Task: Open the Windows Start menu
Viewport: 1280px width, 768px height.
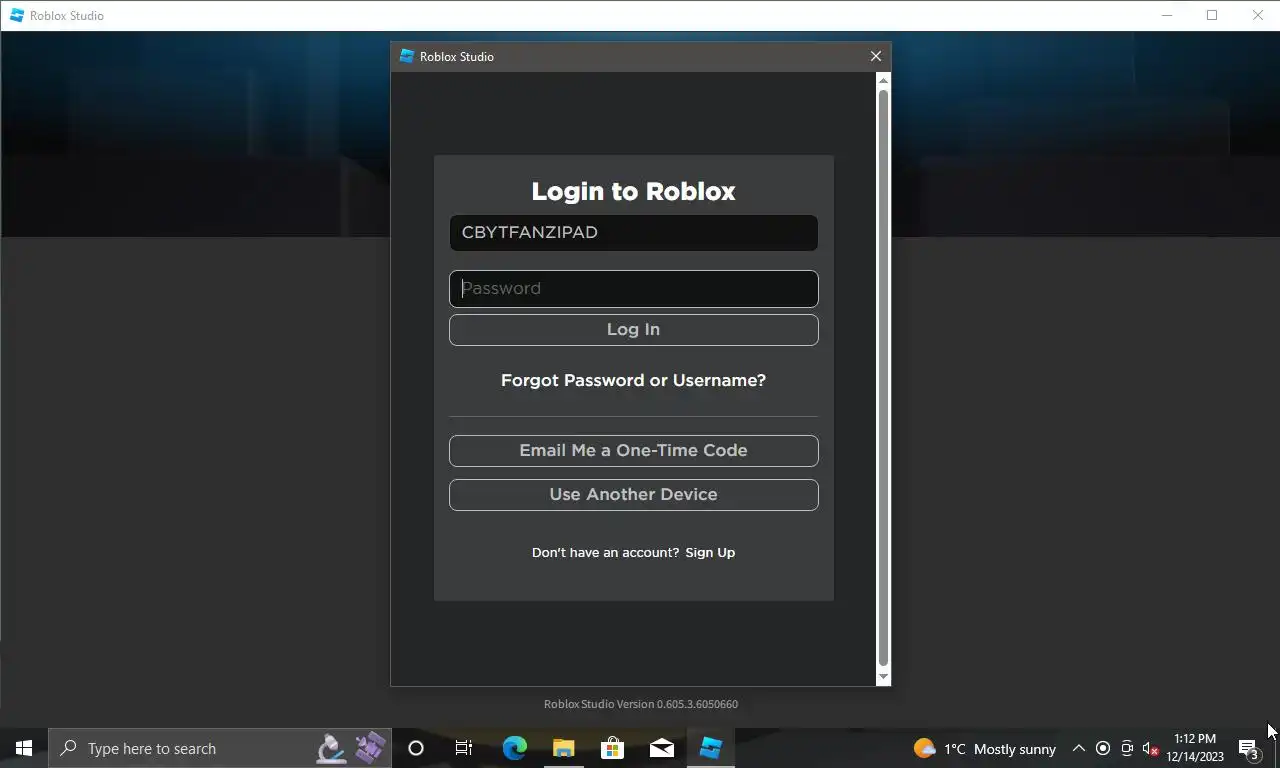Action: pyautogui.click(x=24, y=748)
